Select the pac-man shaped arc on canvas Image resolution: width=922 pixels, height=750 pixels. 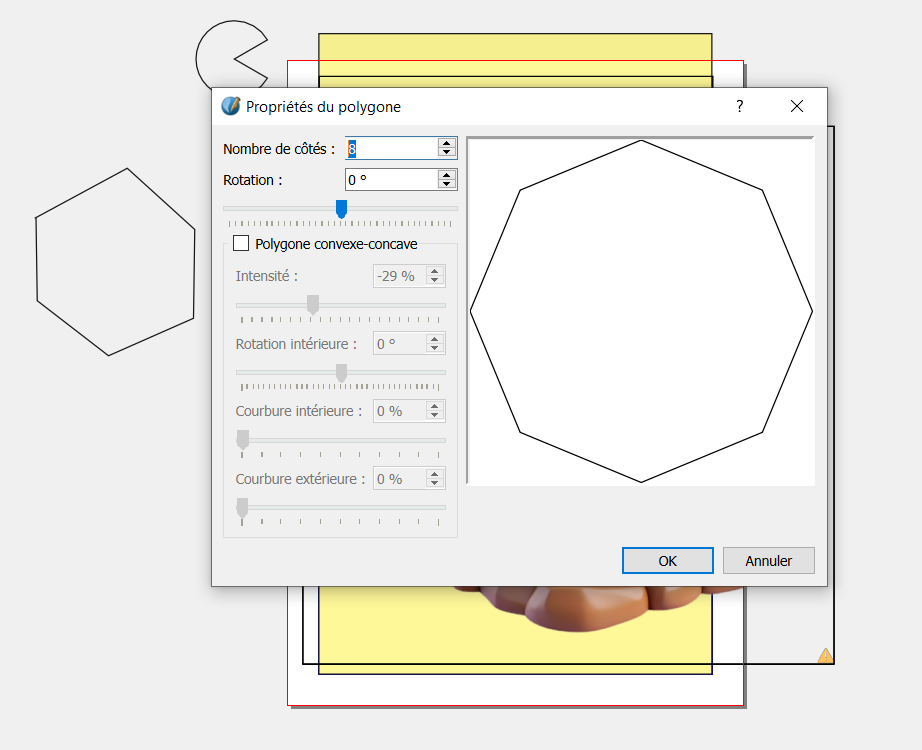[x=232, y=55]
